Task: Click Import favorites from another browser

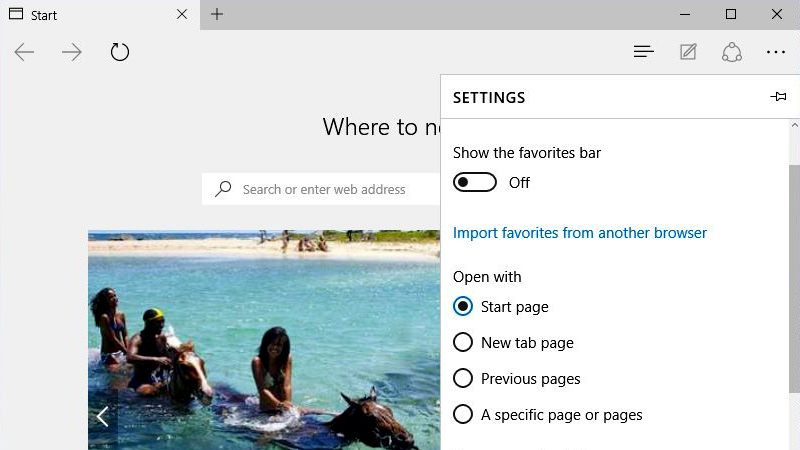Action: coord(580,233)
